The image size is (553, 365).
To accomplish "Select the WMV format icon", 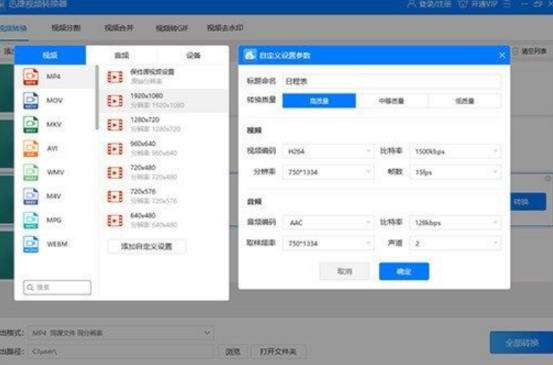I will tap(31, 172).
